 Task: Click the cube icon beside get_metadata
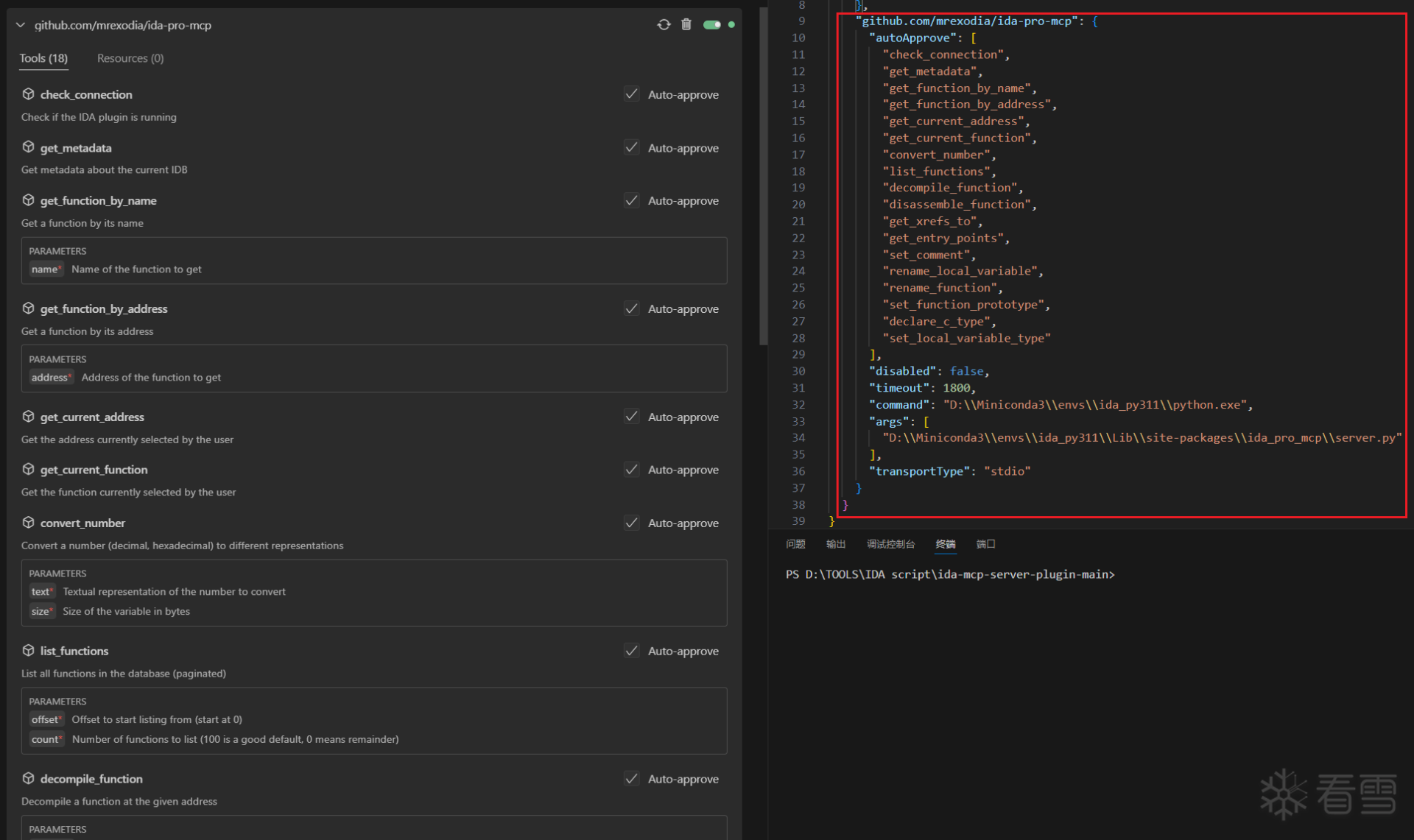click(x=28, y=147)
